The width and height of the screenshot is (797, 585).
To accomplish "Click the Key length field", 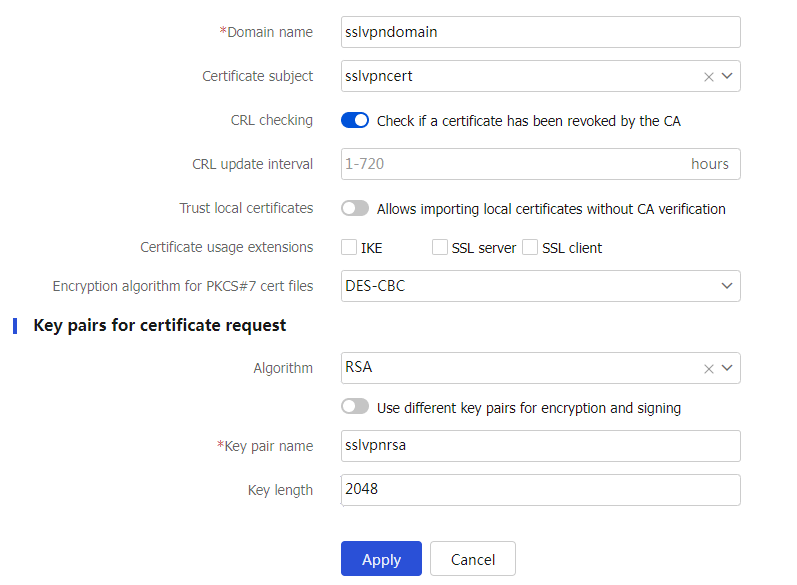I will tap(540, 490).
